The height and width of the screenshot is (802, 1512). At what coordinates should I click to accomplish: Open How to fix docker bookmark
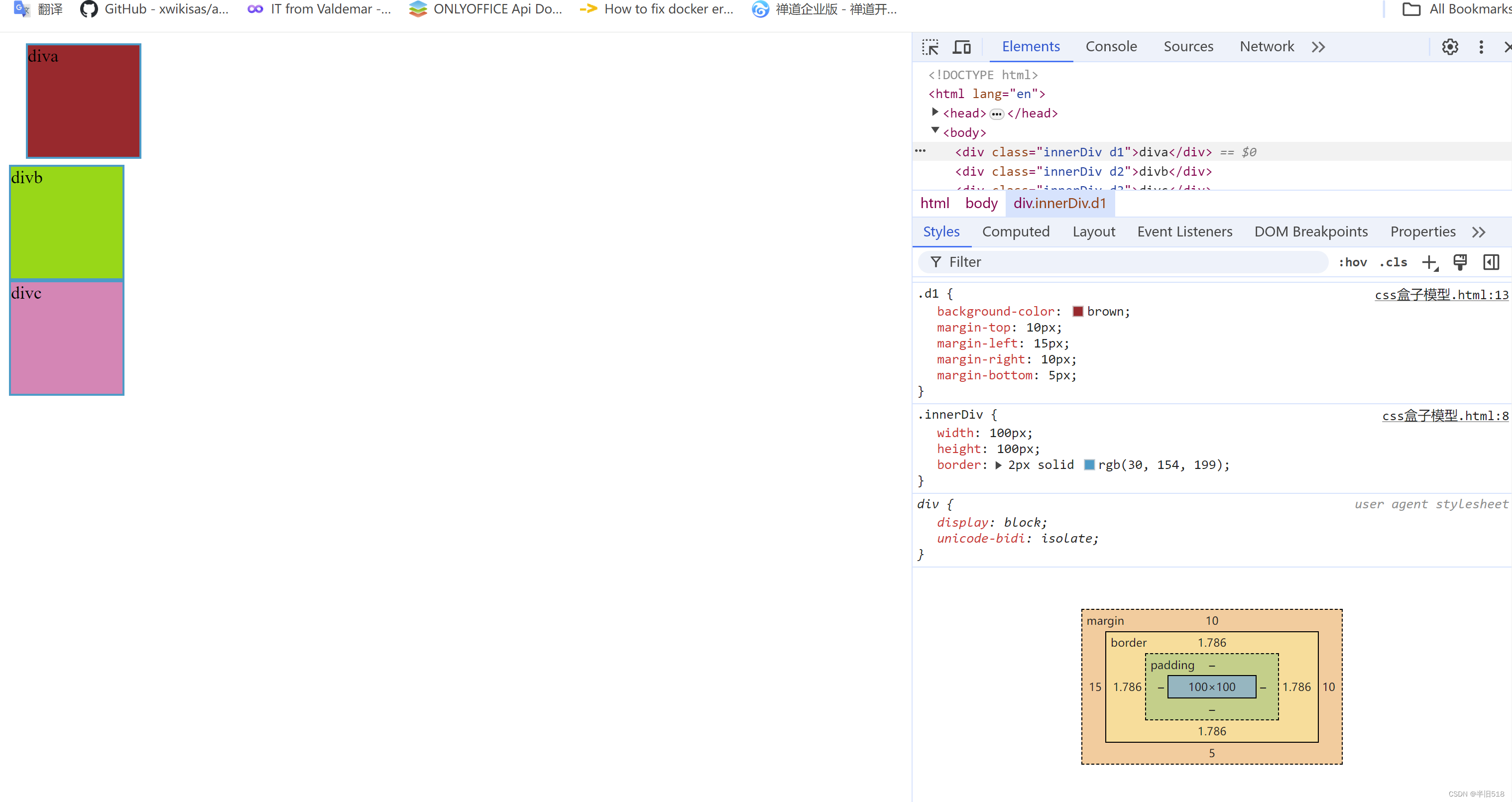click(x=656, y=9)
